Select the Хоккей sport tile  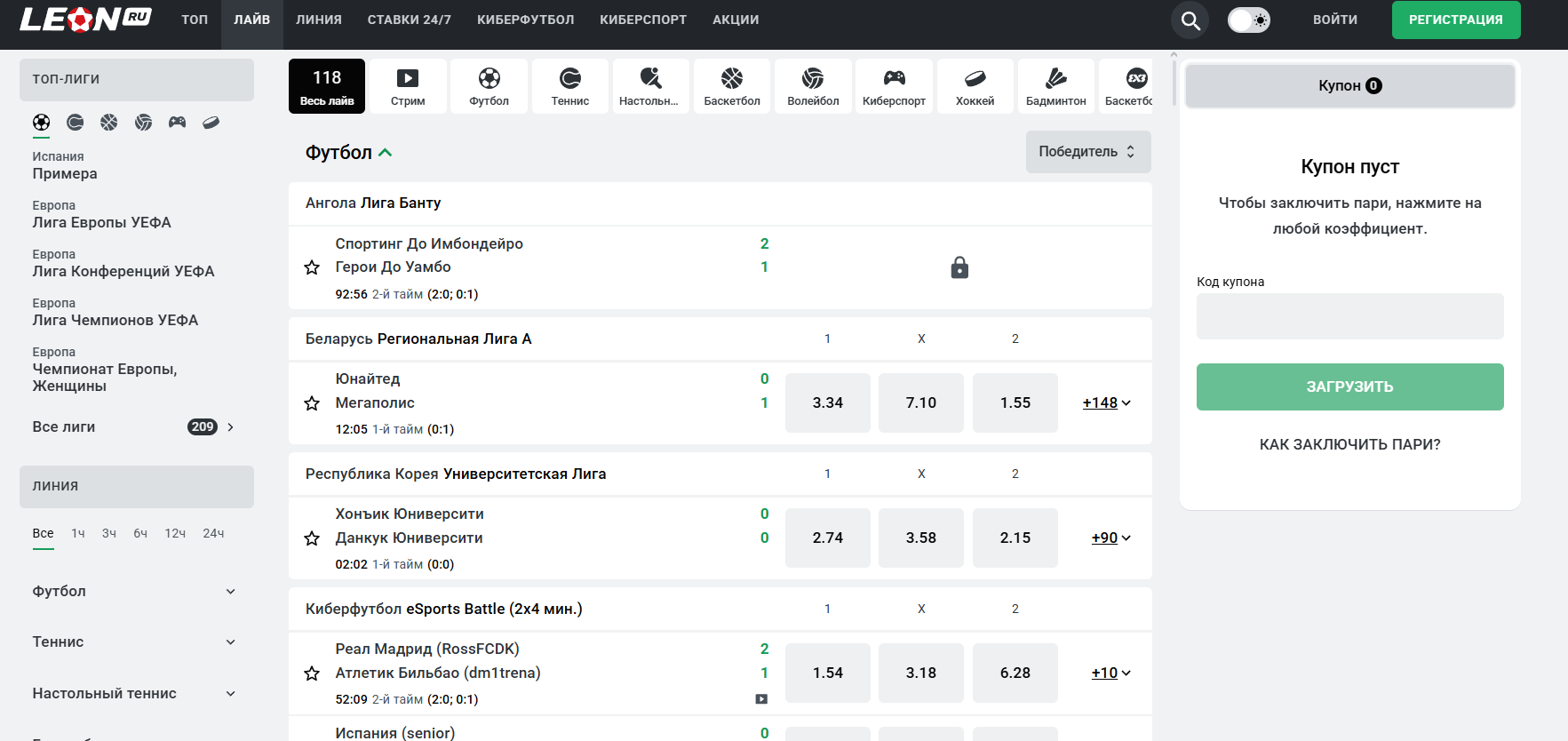point(975,86)
